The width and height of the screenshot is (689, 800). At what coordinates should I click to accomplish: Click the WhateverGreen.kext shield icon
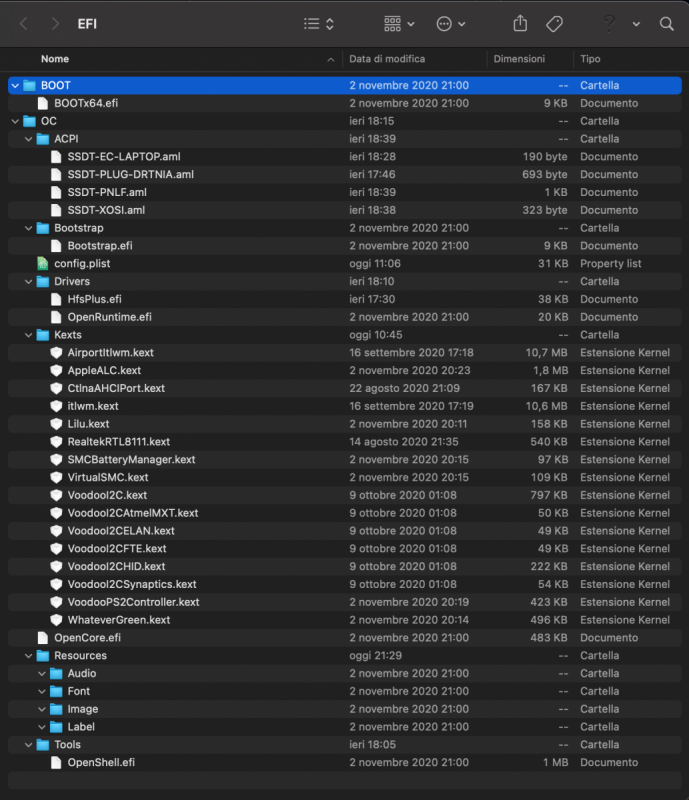tap(57, 620)
